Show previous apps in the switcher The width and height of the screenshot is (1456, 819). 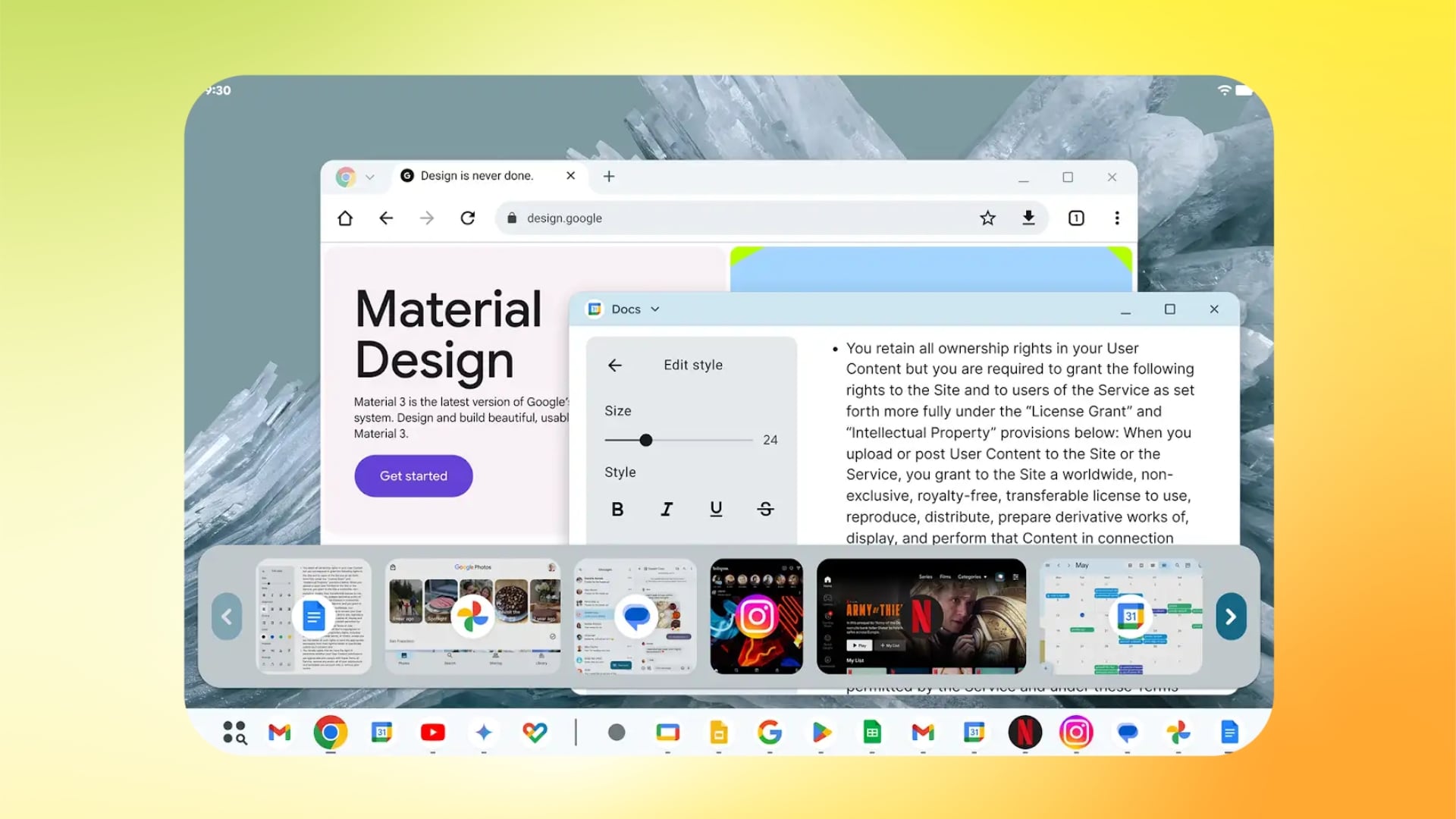click(x=227, y=617)
